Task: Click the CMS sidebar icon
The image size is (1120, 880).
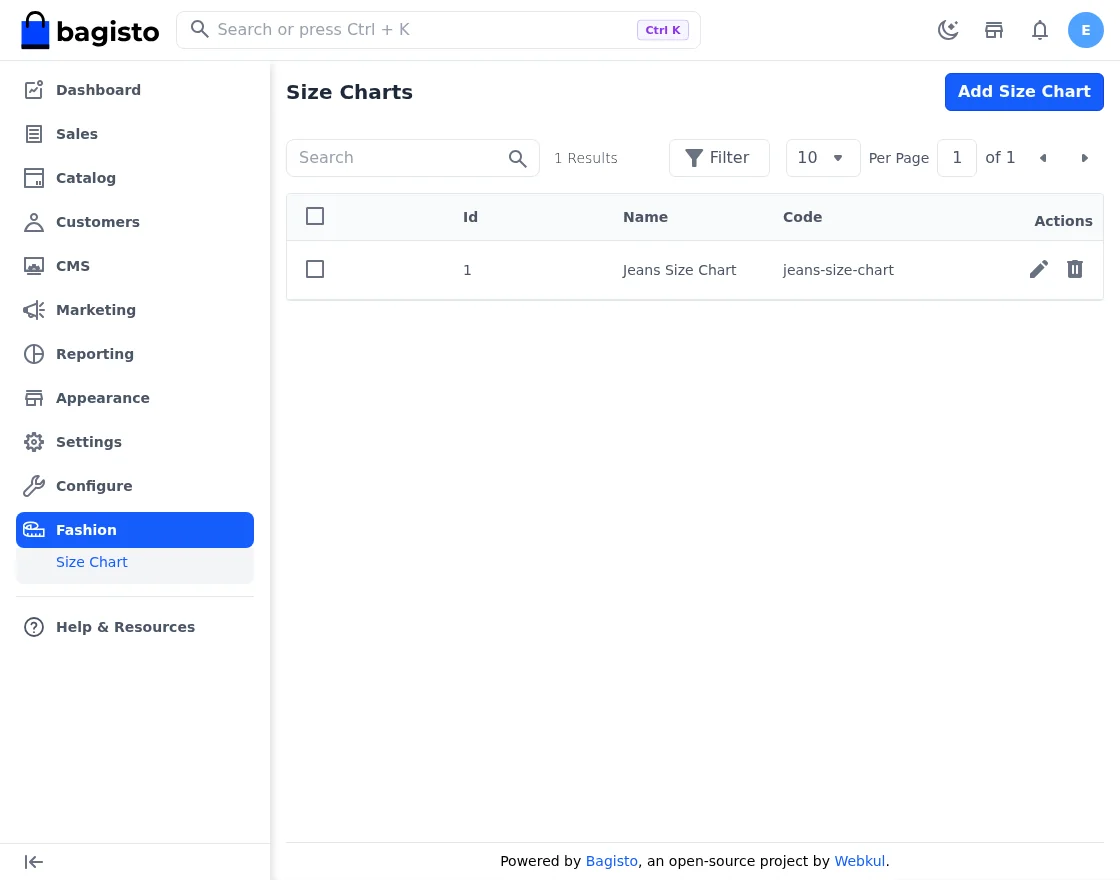Action: coord(34,266)
